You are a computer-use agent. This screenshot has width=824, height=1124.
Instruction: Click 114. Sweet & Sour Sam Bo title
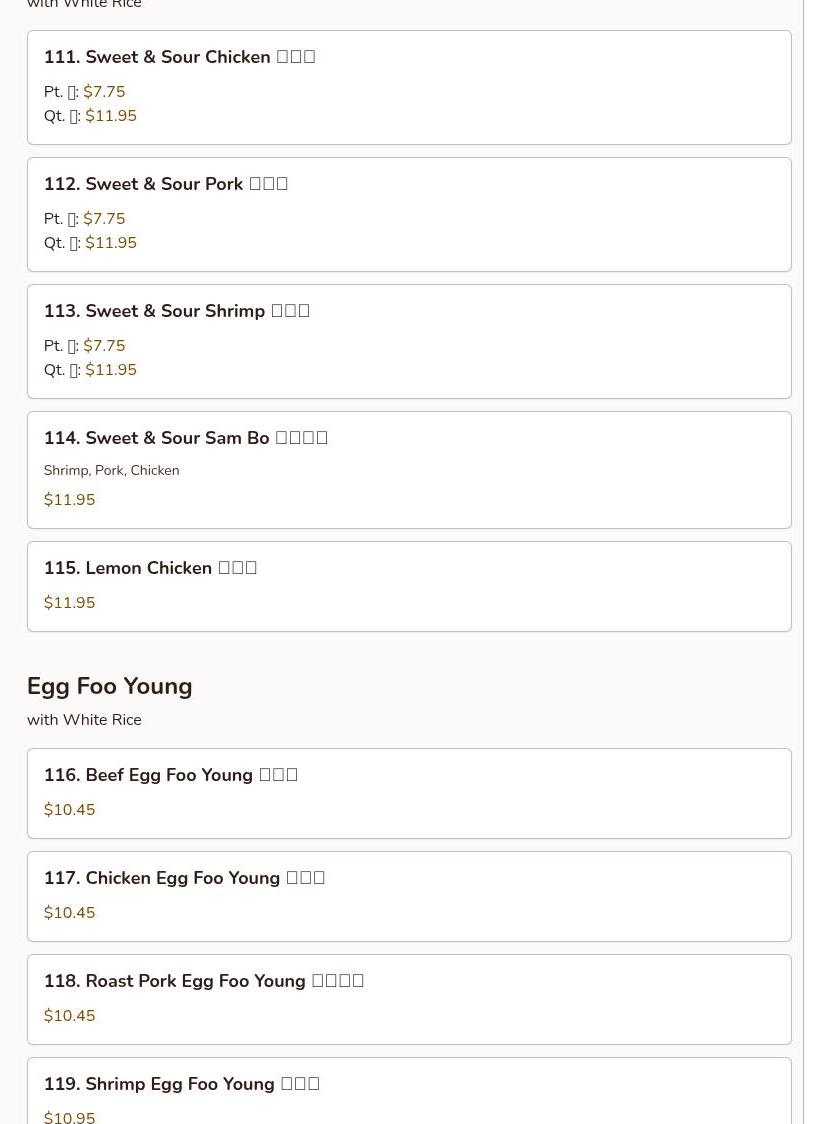[186, 438]
